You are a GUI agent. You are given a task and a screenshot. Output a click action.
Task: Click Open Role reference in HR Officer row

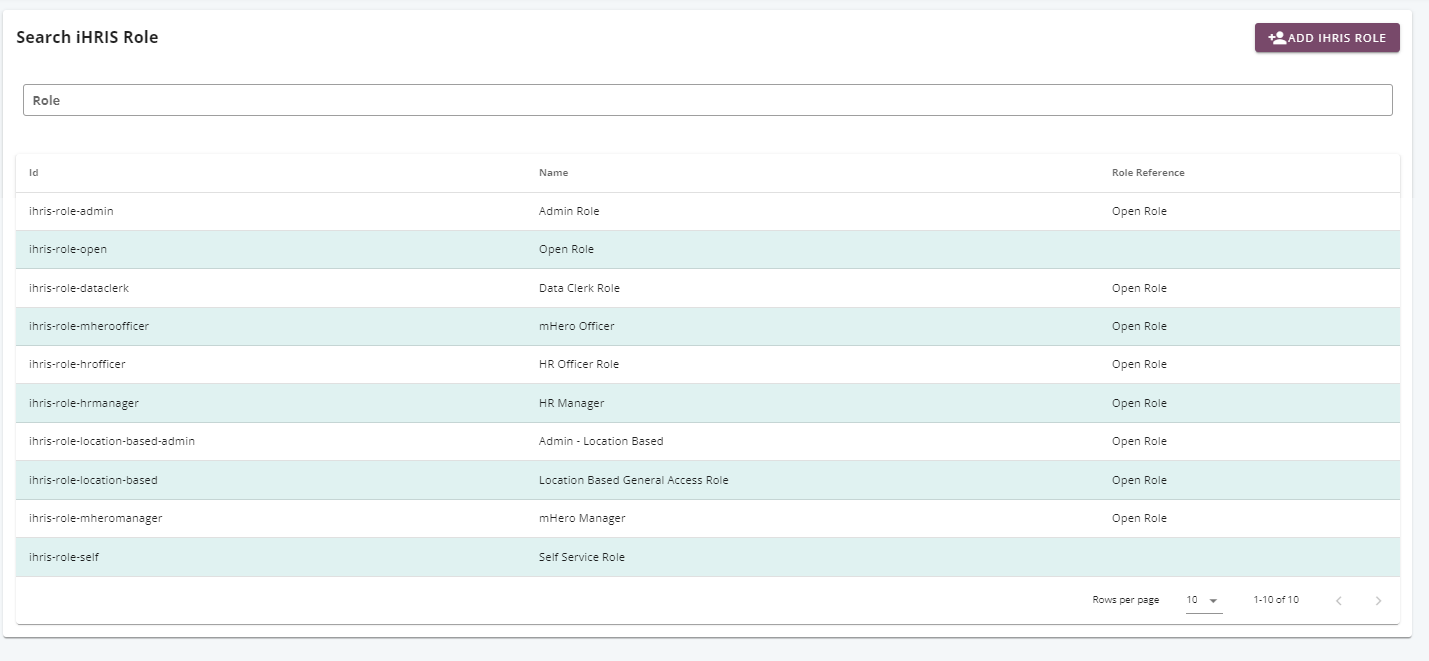(1139, 364)
